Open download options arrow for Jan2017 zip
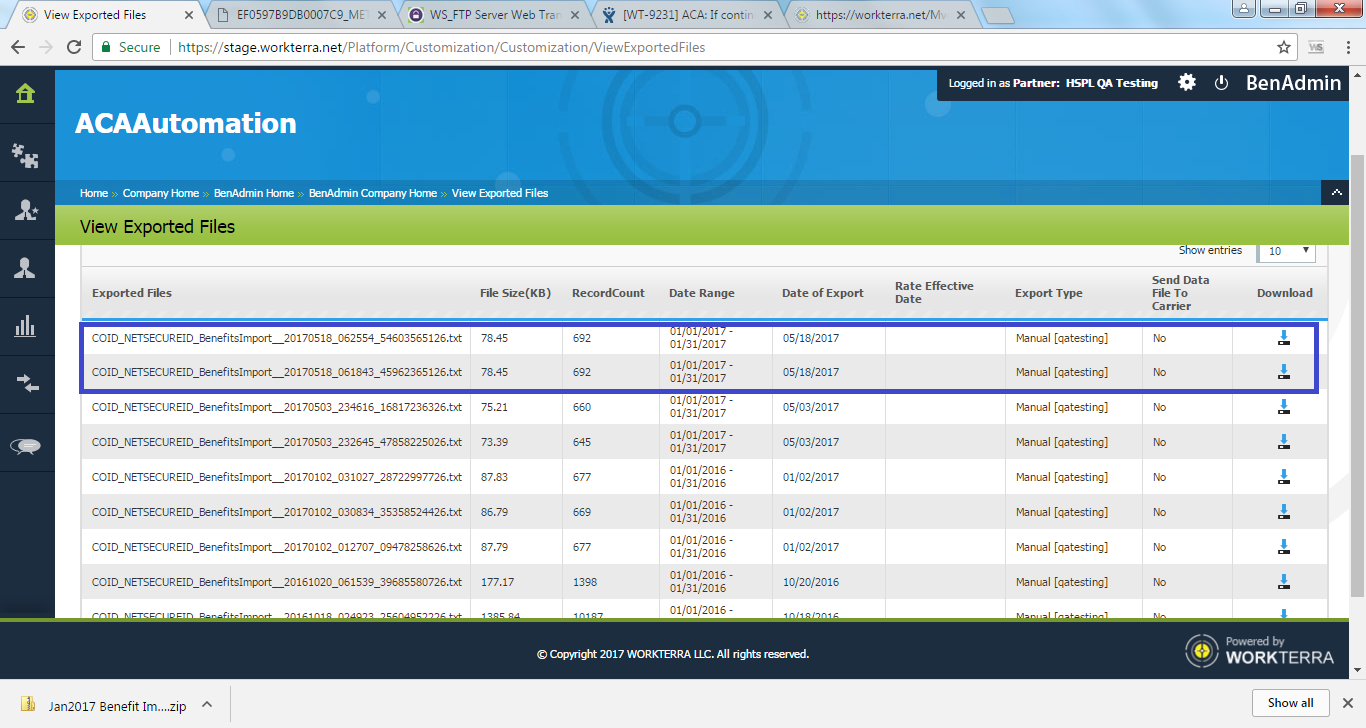 [207, 704]
